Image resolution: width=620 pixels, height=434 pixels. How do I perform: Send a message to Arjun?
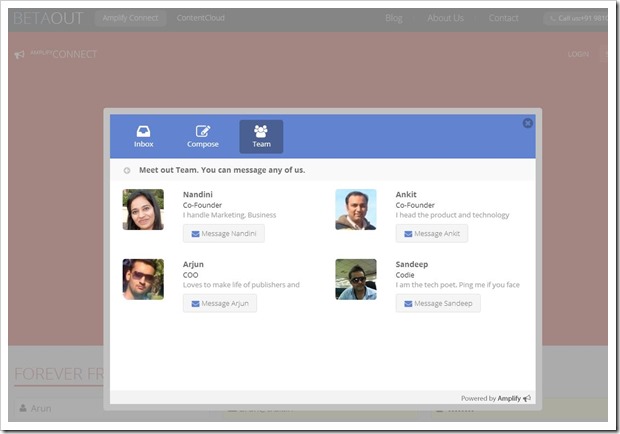pyautogui.click(x=220, y=303)
